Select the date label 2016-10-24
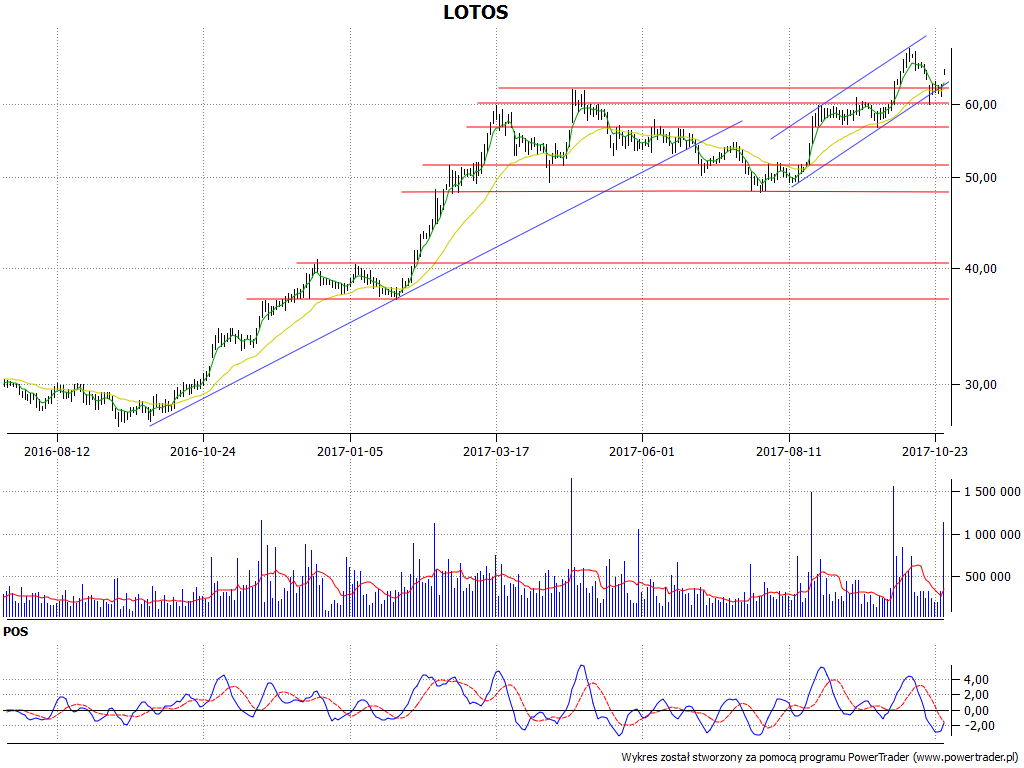Image resolution: width=1024 pixels, height=768 pixels. point(203,451)
